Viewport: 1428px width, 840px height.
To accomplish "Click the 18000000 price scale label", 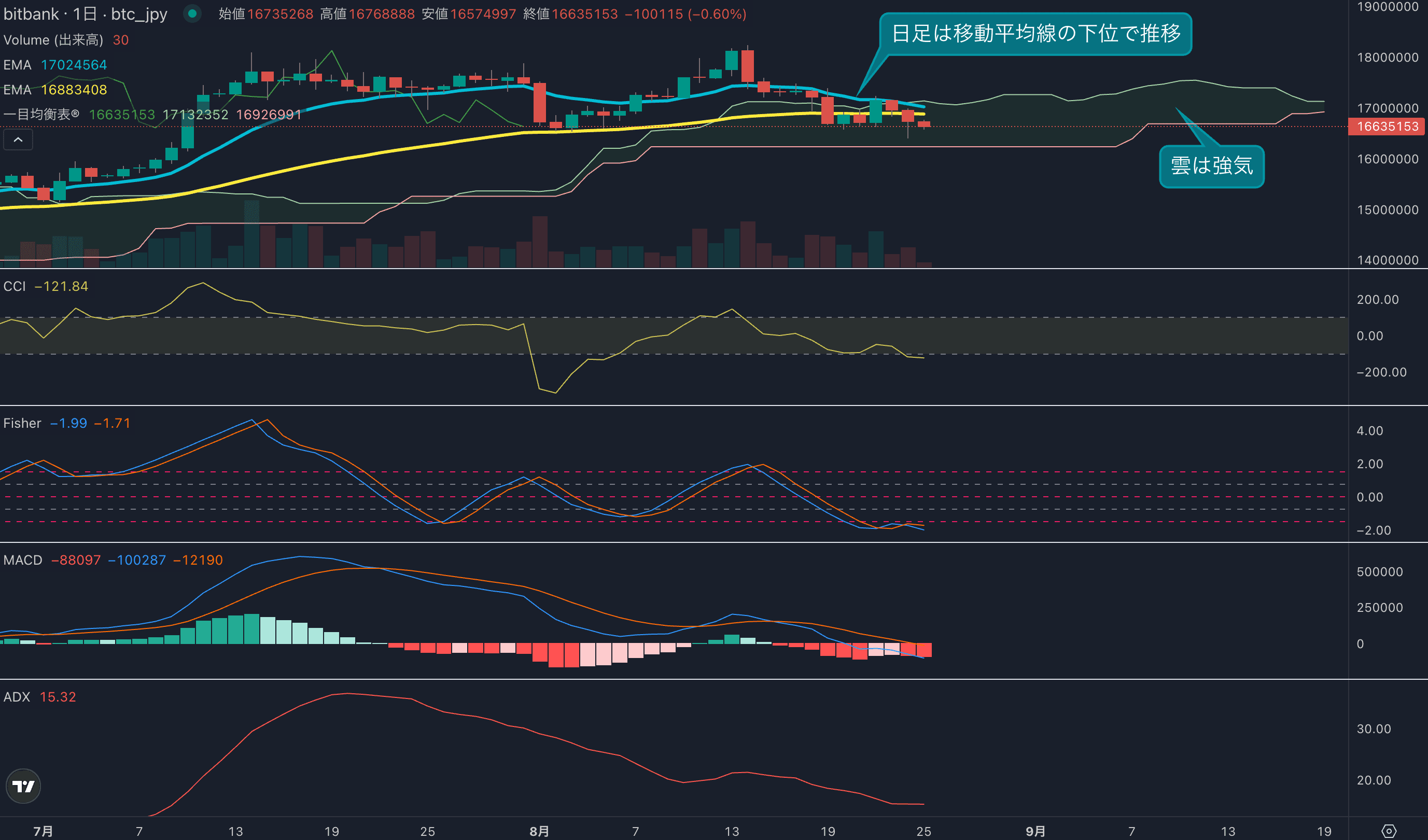I will coord(1387,57).
